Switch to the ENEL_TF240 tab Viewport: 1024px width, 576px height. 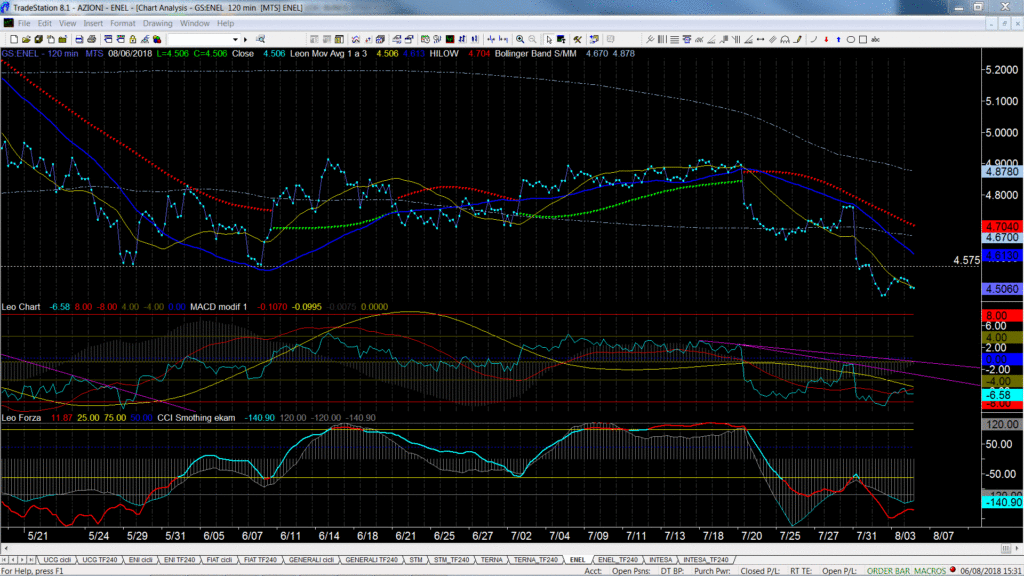coord(618,560)
